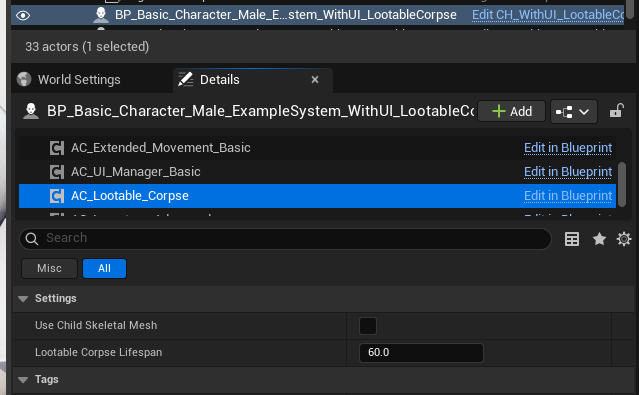Click the outliner actor icon for LootableCorpse

pos(101,15)
